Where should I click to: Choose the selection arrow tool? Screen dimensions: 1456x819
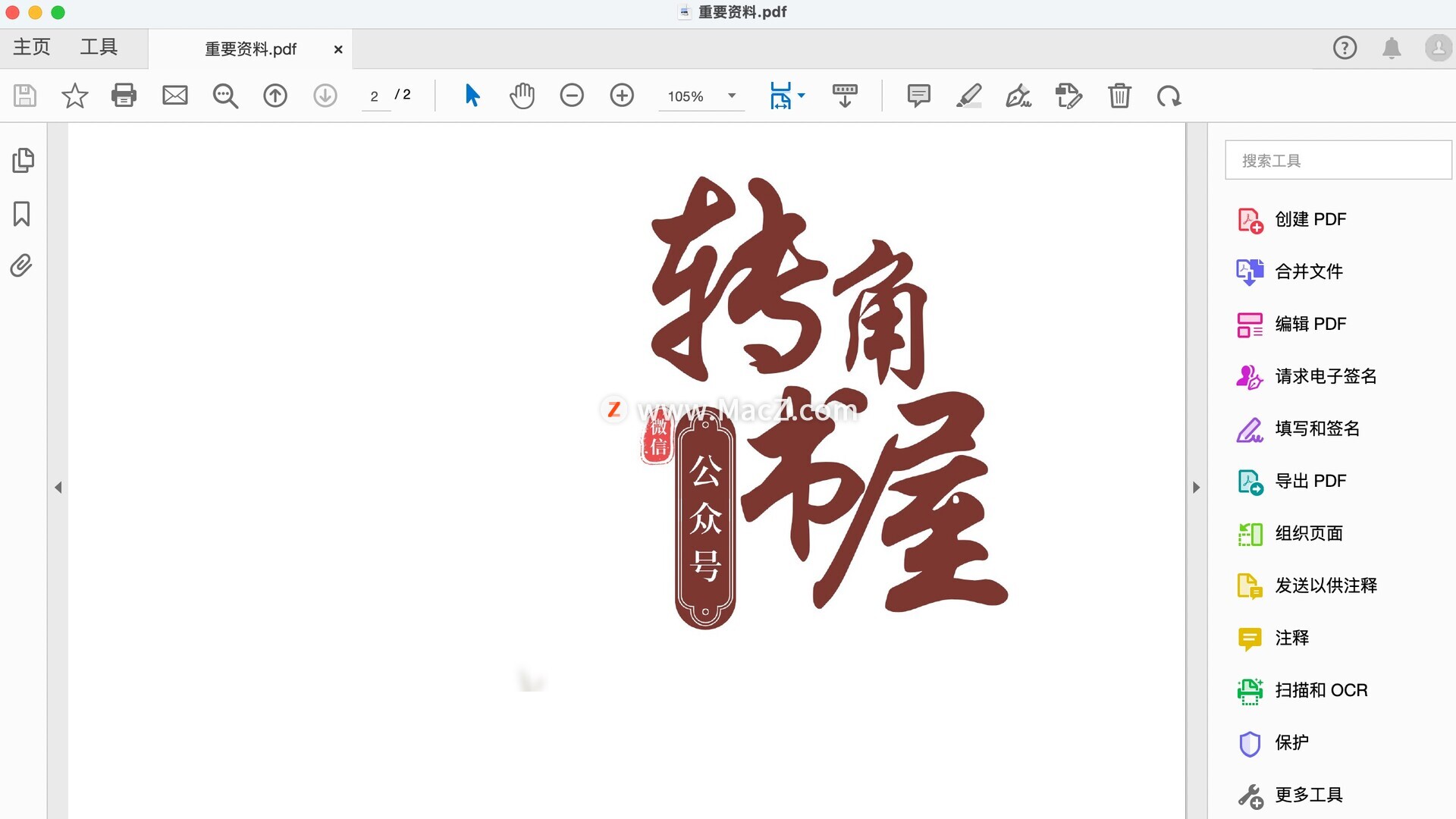point(472,96)
